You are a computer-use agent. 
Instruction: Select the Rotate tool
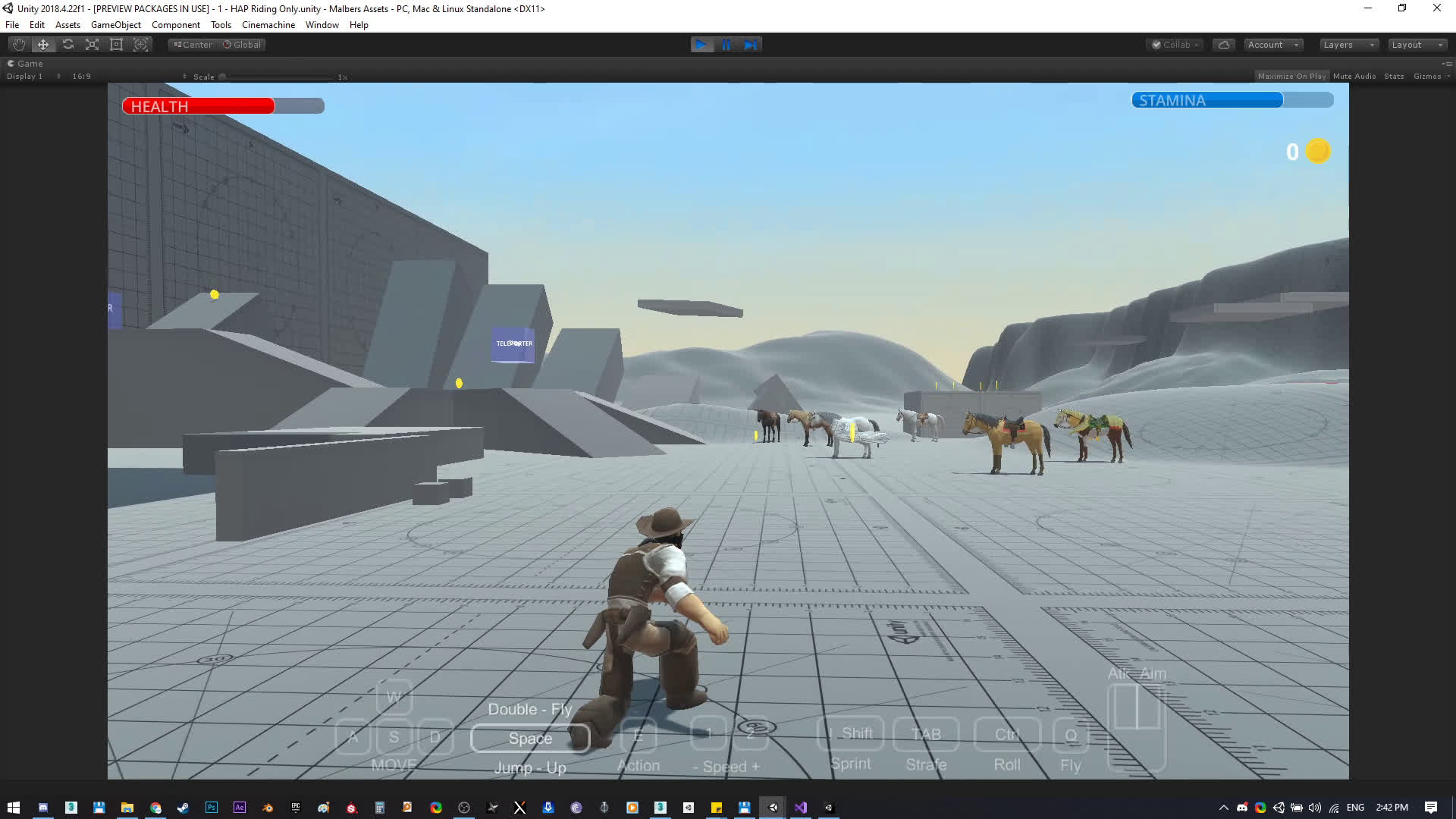(68, 45)
